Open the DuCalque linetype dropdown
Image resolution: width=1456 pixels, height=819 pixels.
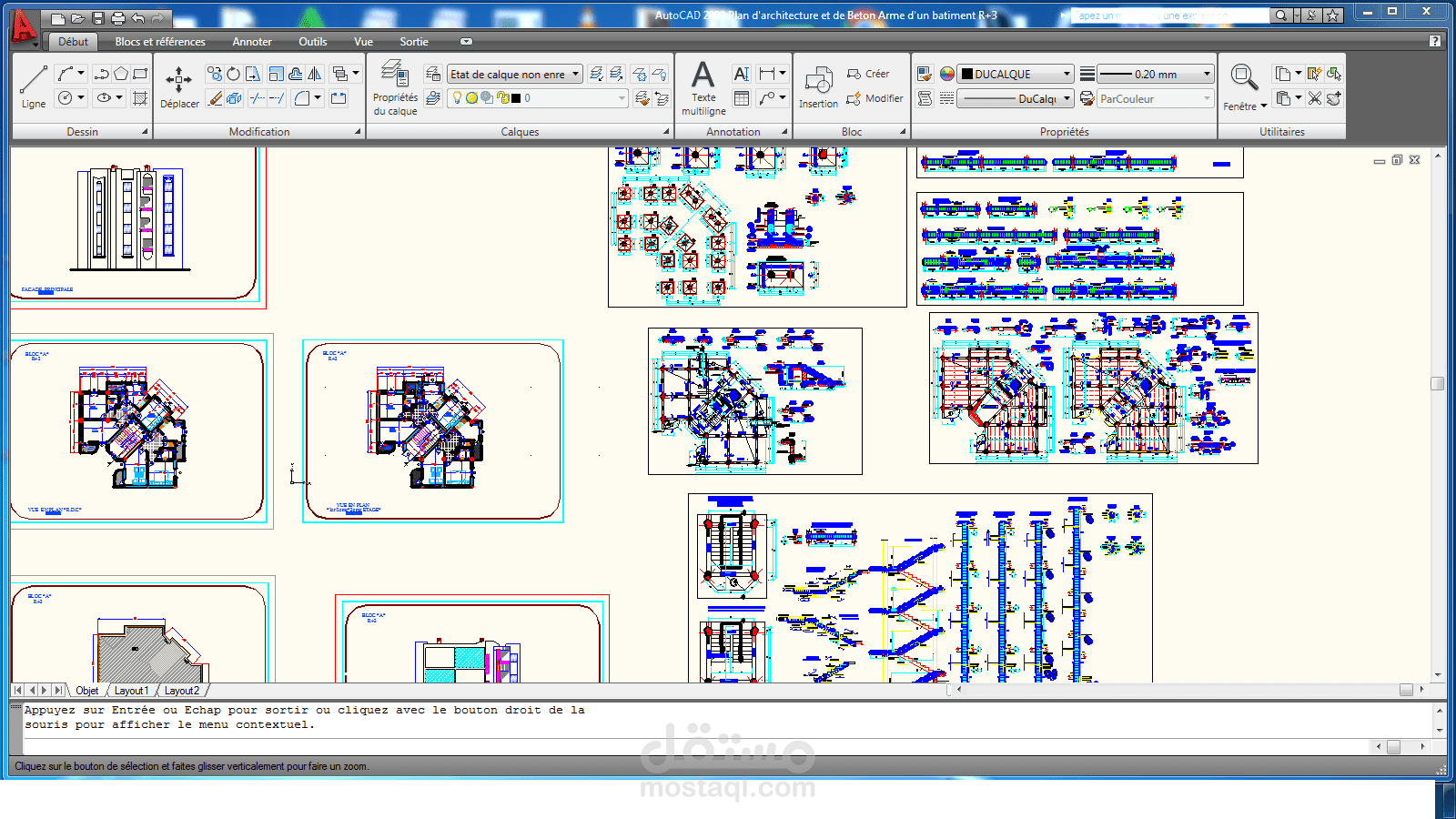(1067, 98)
